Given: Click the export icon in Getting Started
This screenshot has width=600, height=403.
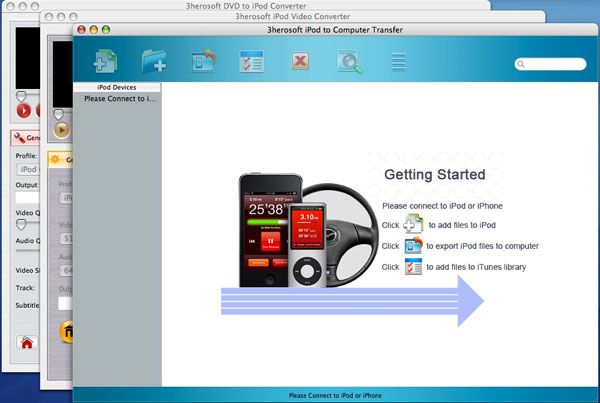Looking at the screenshot, I should pos(413,245).
